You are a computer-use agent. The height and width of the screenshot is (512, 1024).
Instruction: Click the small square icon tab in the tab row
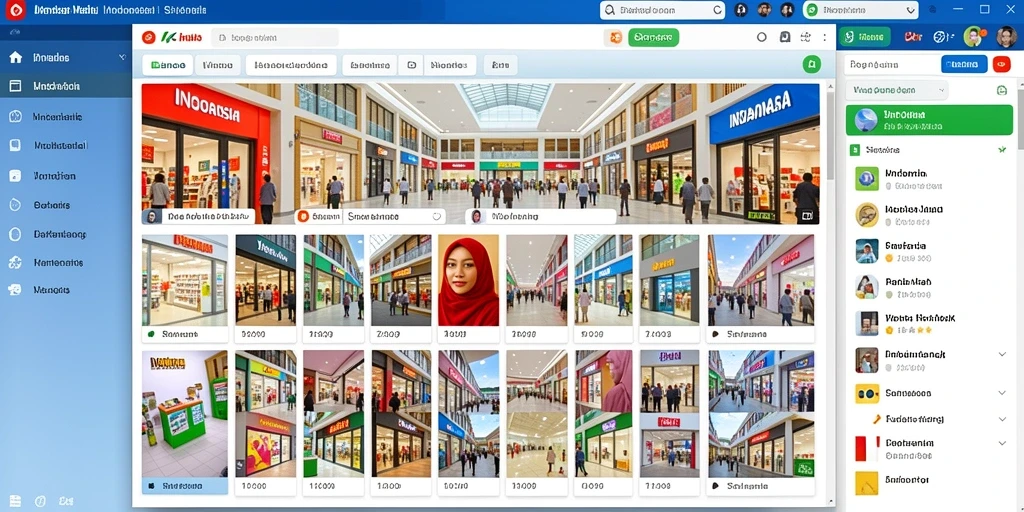click(x=411, y=65)
